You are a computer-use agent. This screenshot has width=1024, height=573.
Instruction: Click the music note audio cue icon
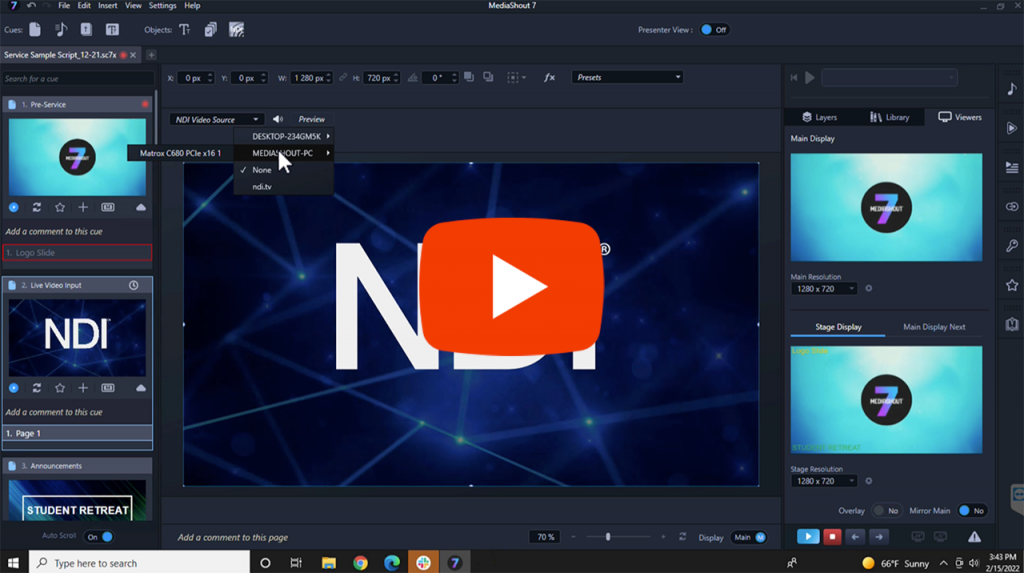click(61, 29)
